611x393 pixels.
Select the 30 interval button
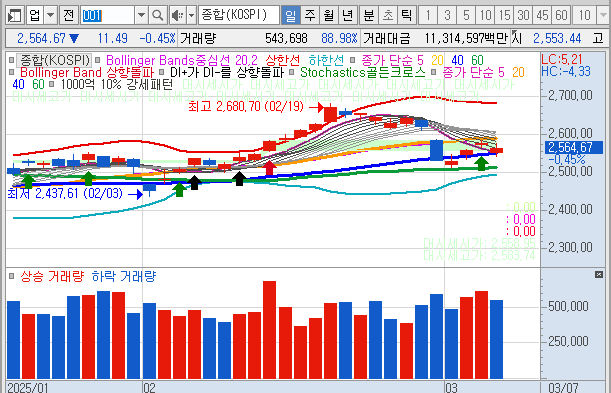pos(523,15)
